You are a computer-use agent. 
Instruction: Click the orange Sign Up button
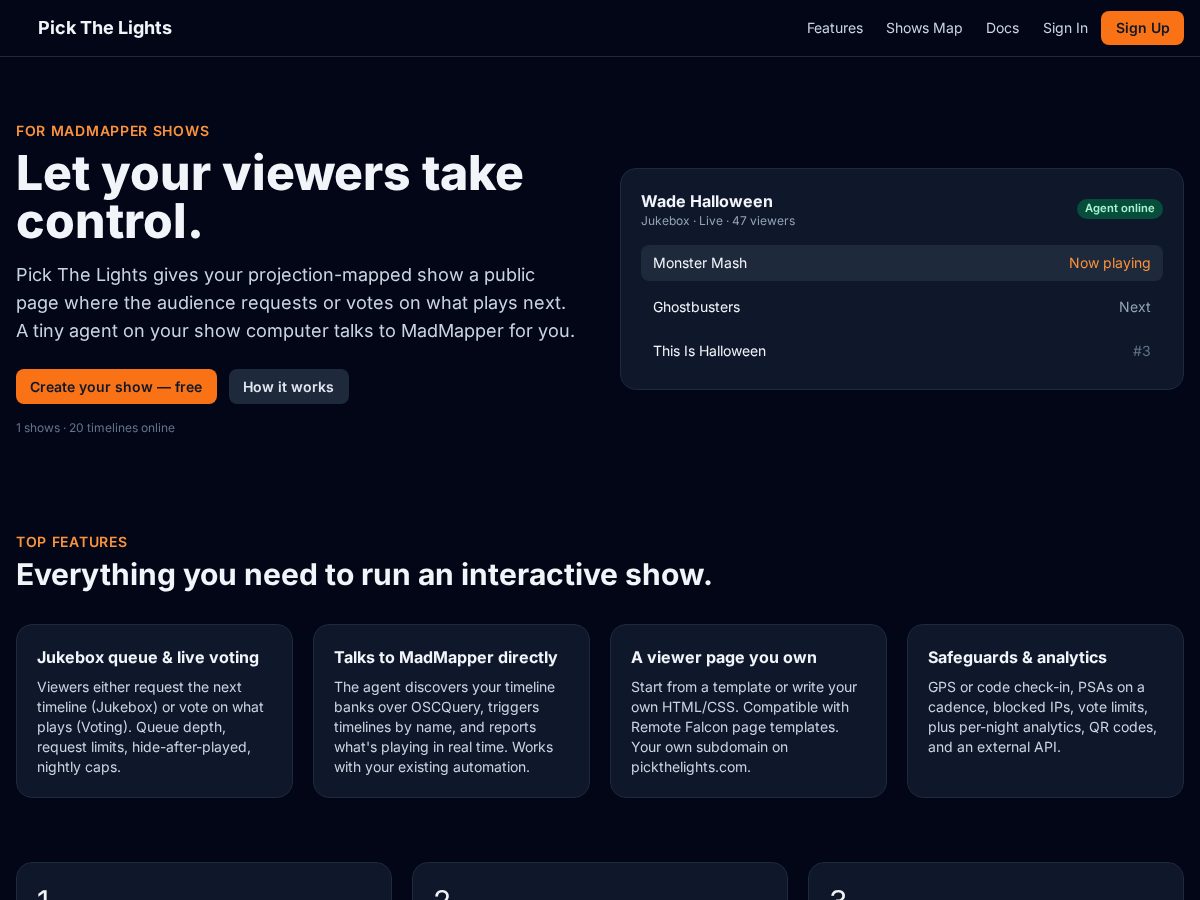(x=1142, y=28)
